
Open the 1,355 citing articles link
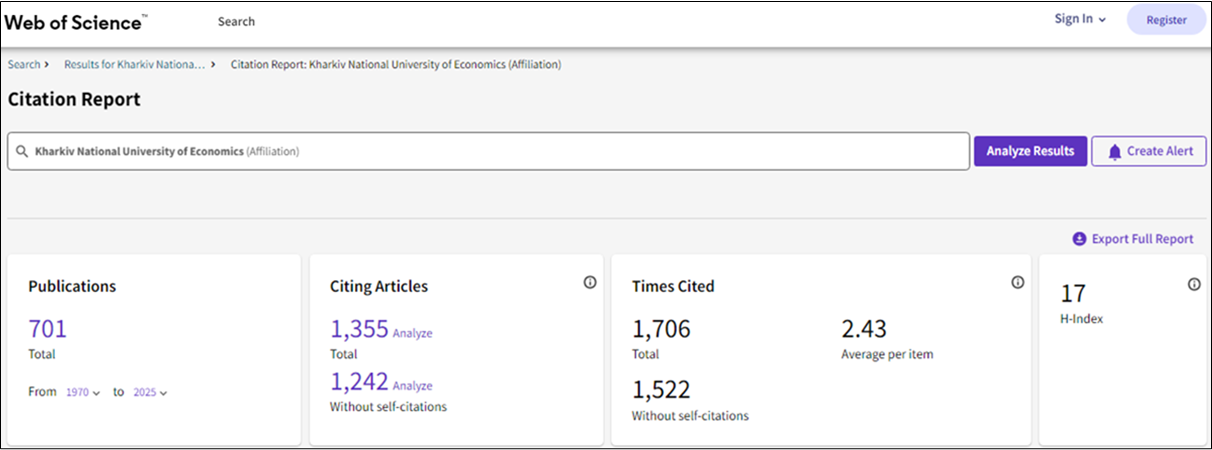359,328
